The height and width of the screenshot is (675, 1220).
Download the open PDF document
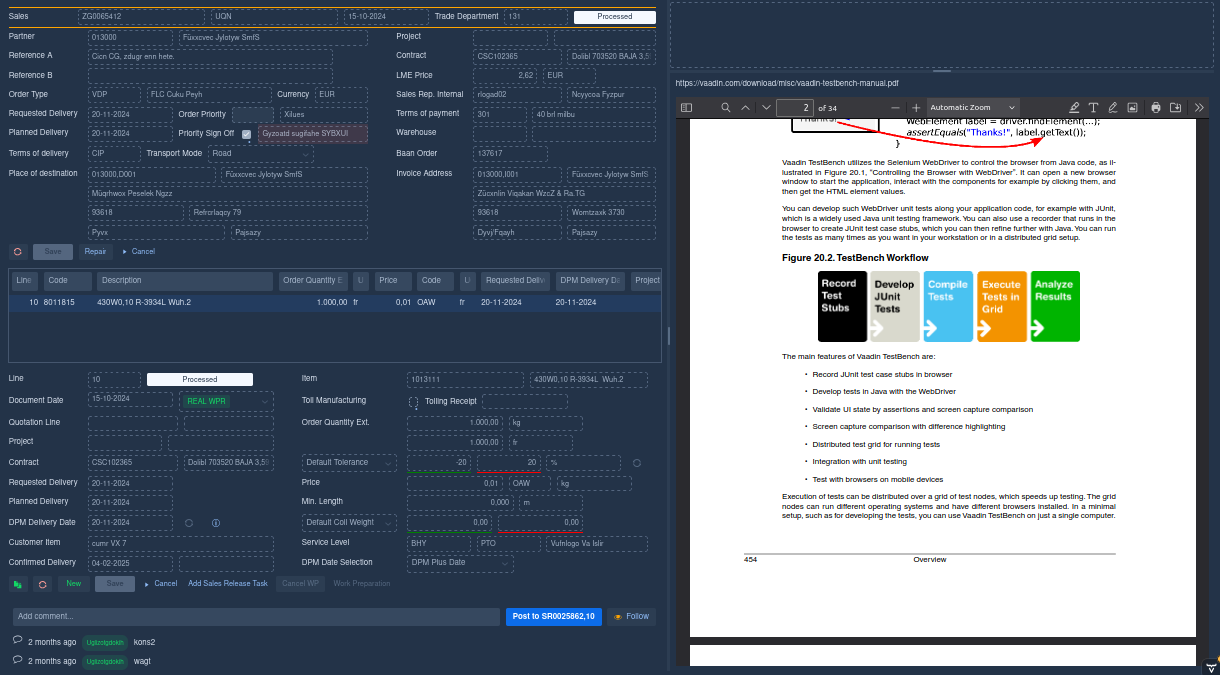pos(1176,107)
